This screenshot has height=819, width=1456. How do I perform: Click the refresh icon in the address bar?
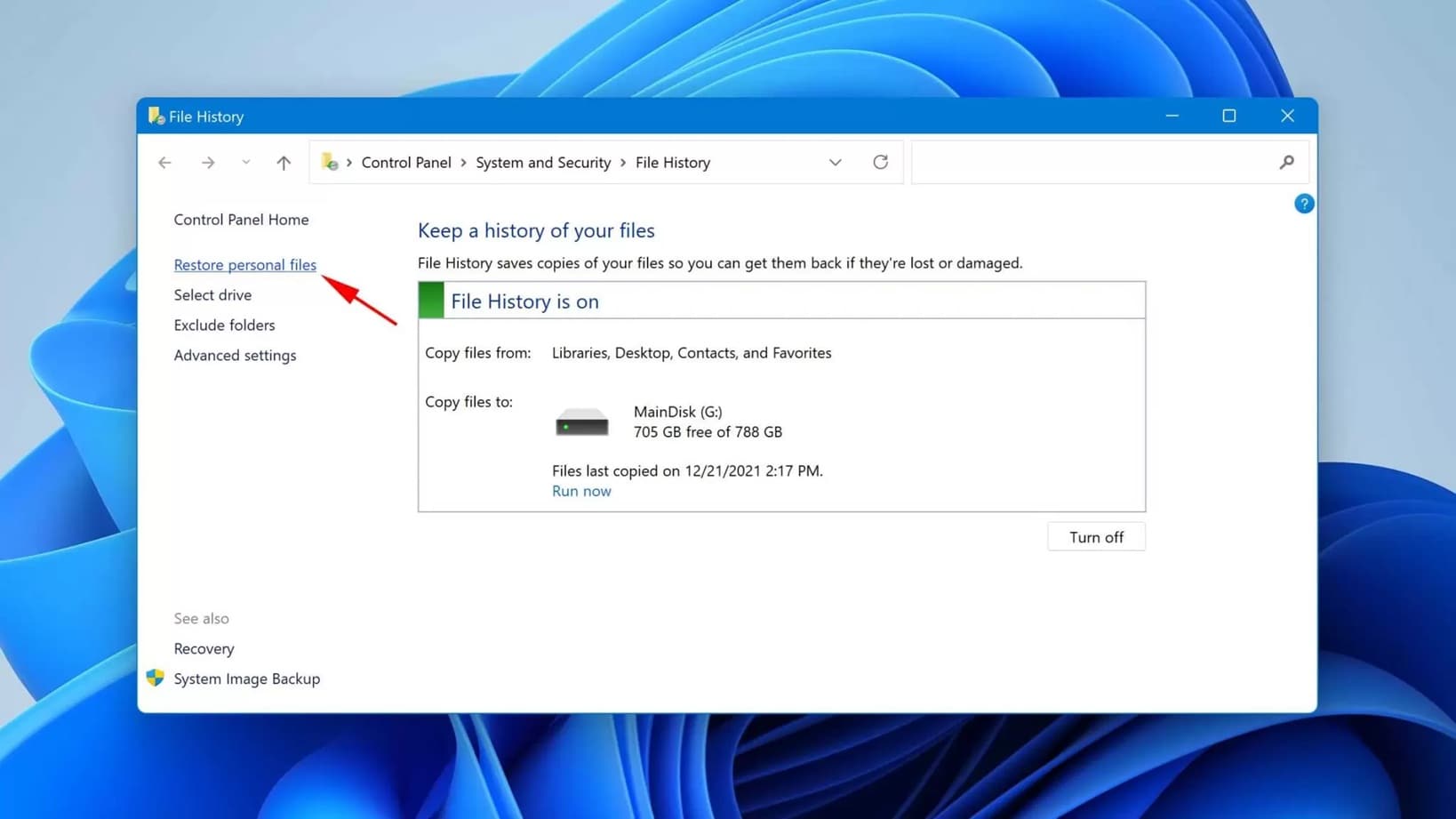[880, 162]
